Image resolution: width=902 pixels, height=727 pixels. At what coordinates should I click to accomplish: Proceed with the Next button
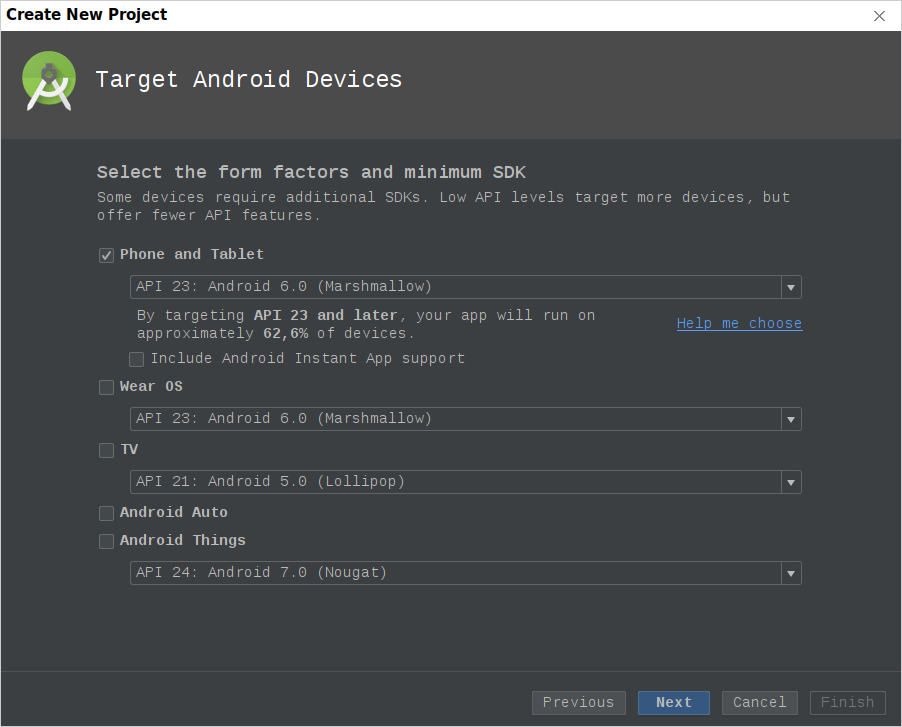(x=674, y=703)
